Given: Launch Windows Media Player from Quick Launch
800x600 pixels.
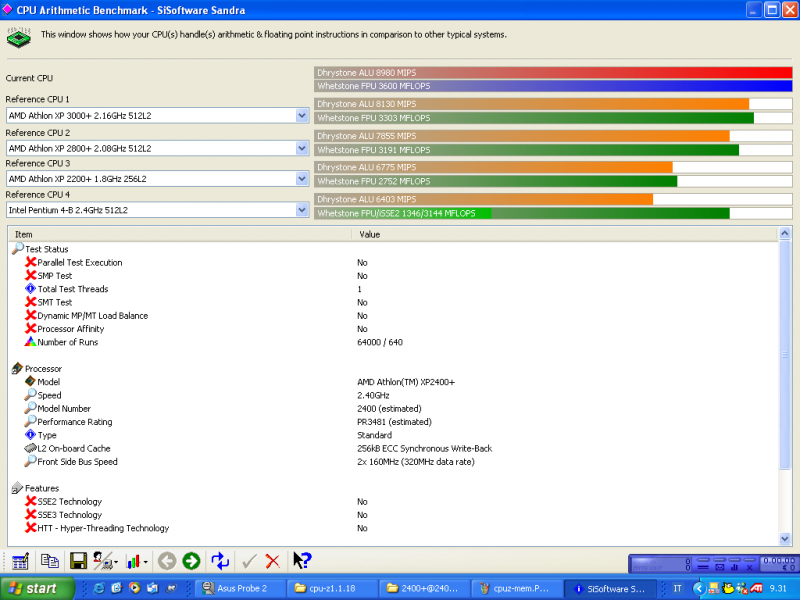Looking at the screenshot, I should (x=135, y=588).
